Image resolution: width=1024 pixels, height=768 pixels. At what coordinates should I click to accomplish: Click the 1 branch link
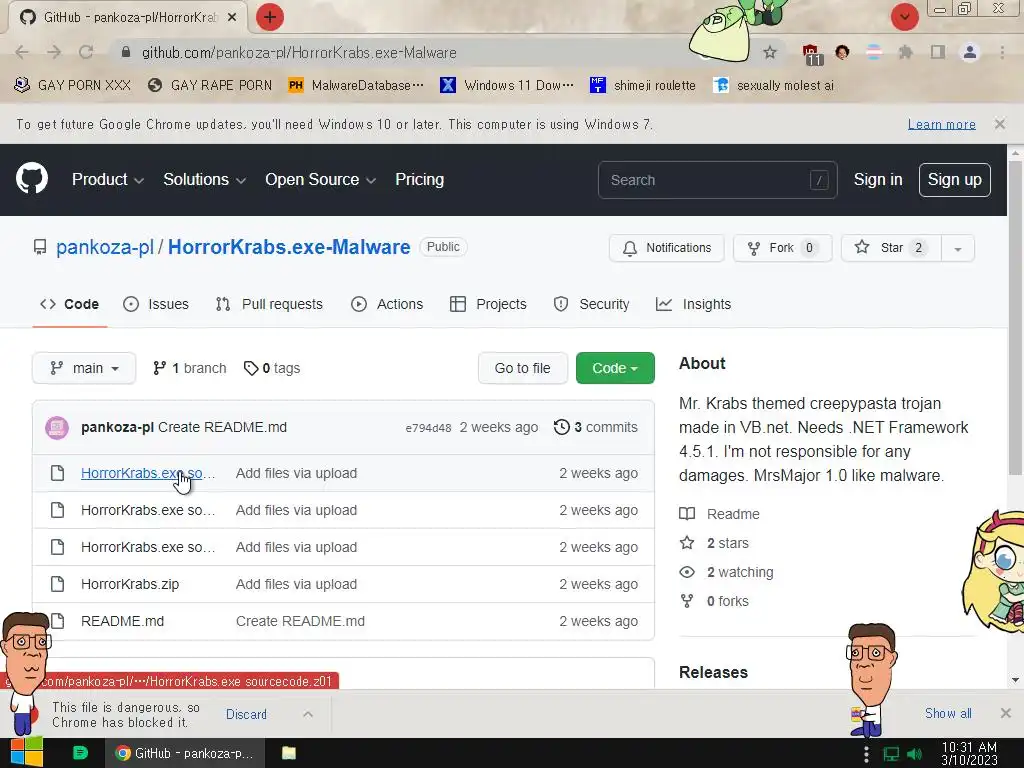(189, 368)
